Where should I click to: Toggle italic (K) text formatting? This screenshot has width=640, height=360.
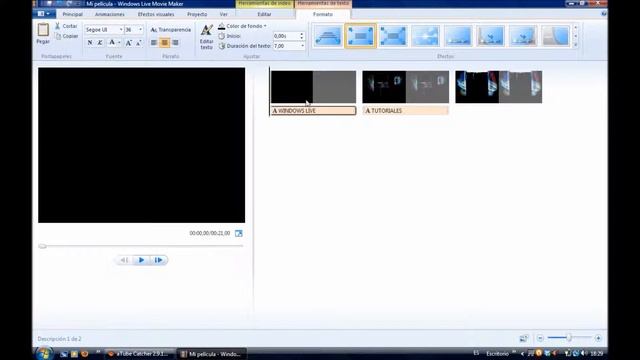tap(100, 42)
